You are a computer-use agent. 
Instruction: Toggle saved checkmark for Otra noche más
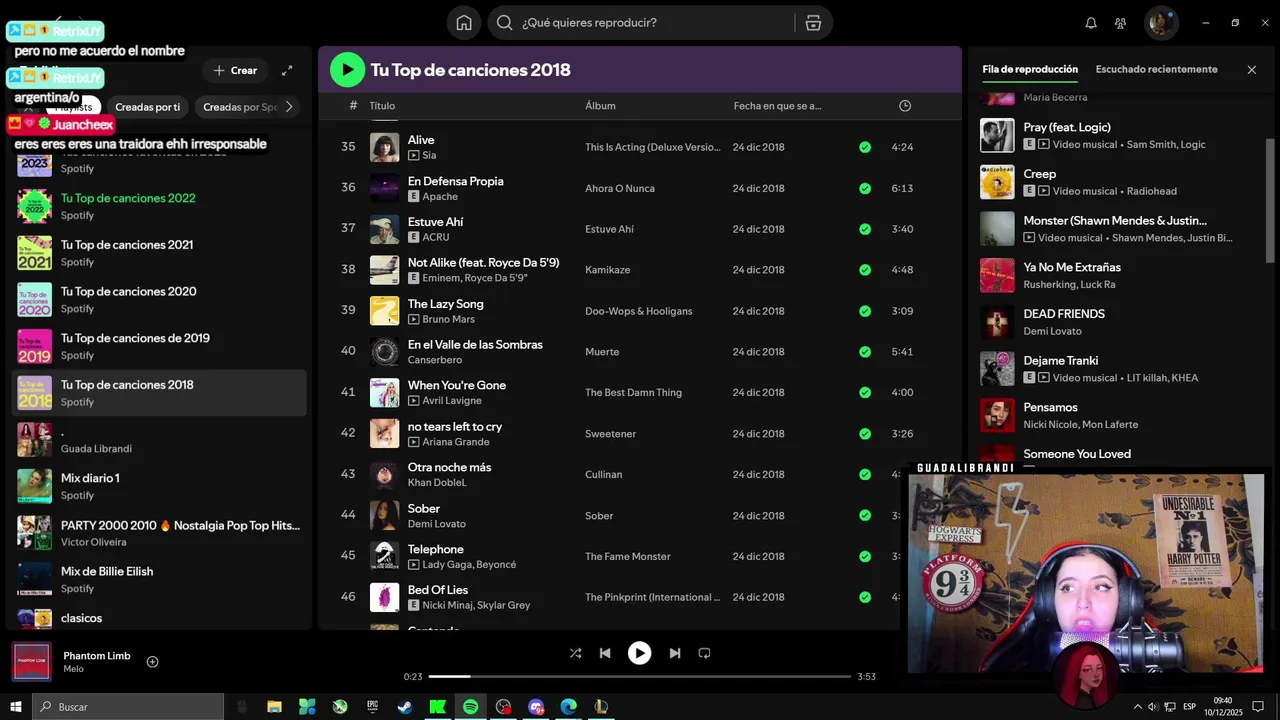865,475
